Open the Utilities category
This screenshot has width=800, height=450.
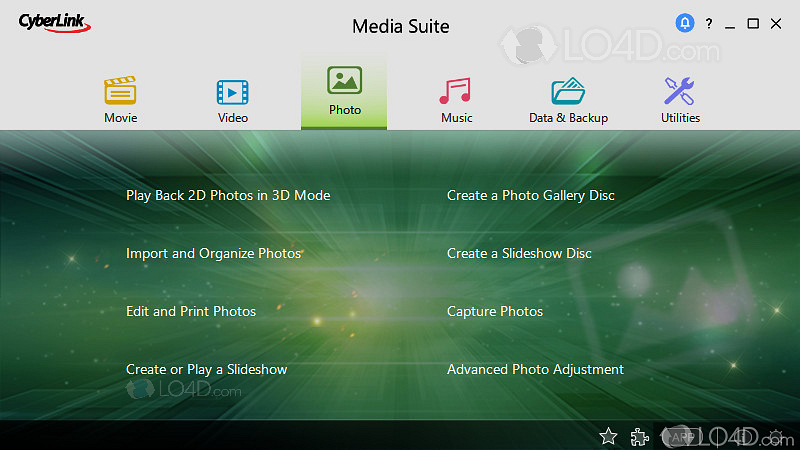tap(680, 101)
